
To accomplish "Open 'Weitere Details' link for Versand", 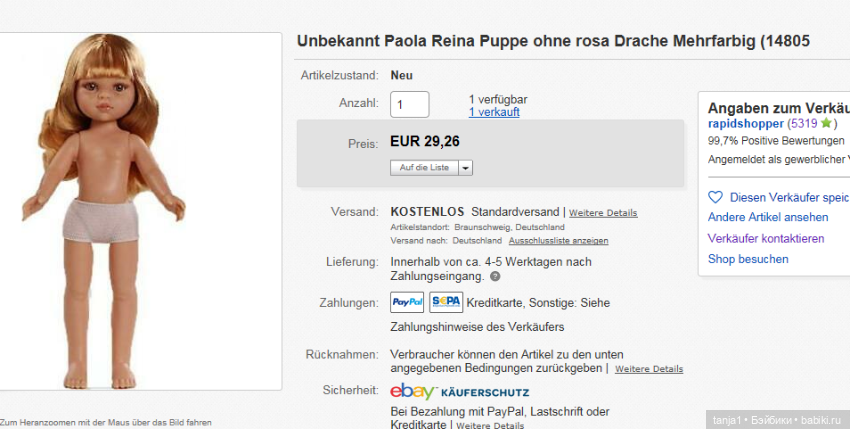I will [x=603, y=213].
